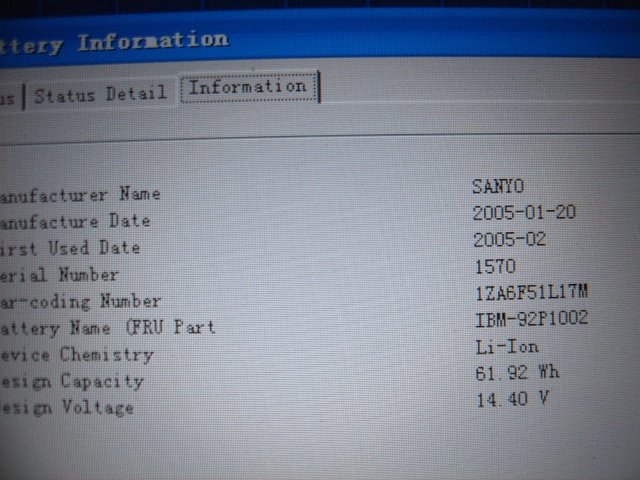640x480 pixels.
Task: Click the Design Voltage label
Action: [67, 408]
